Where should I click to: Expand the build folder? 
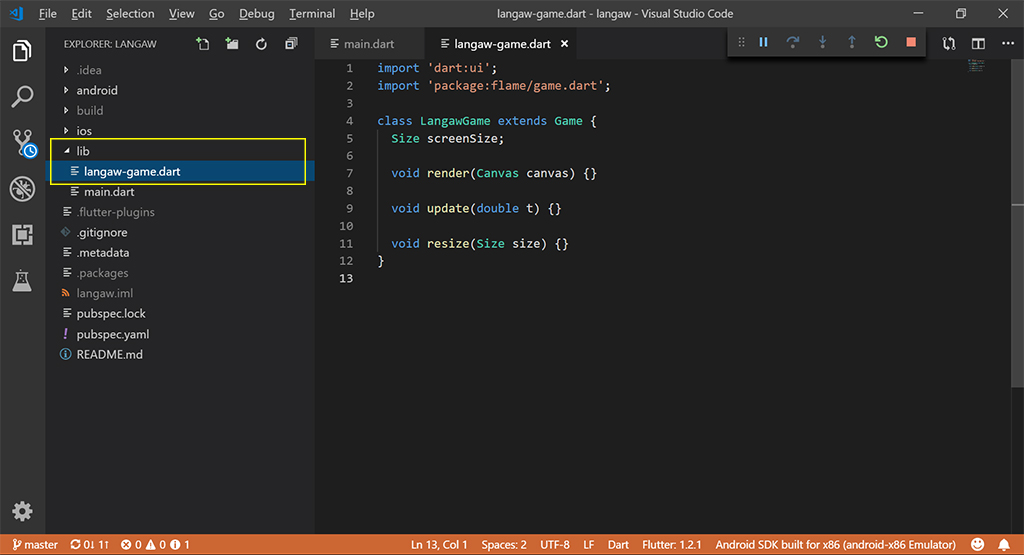tap(90, 110)
